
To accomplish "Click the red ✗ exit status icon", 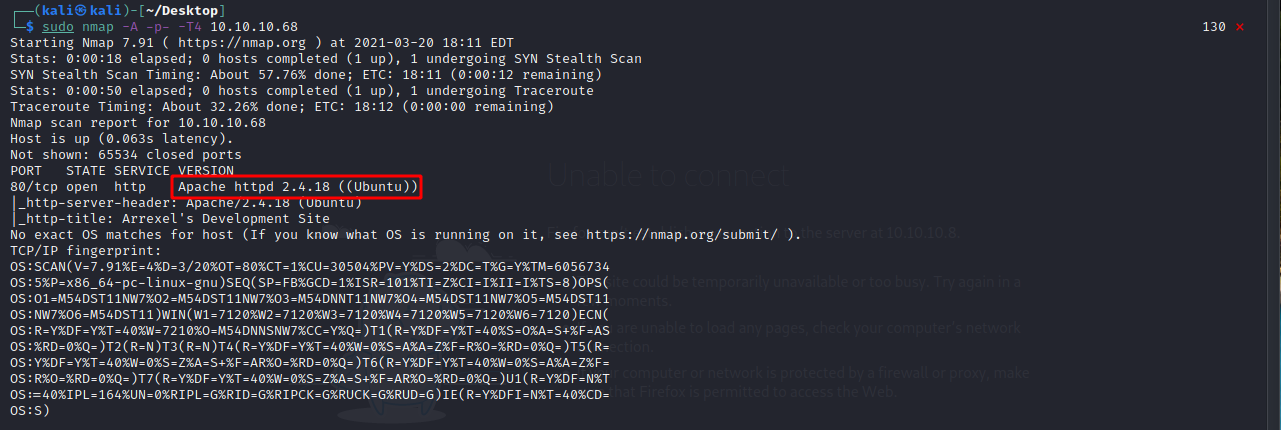I will [1240, 27].
